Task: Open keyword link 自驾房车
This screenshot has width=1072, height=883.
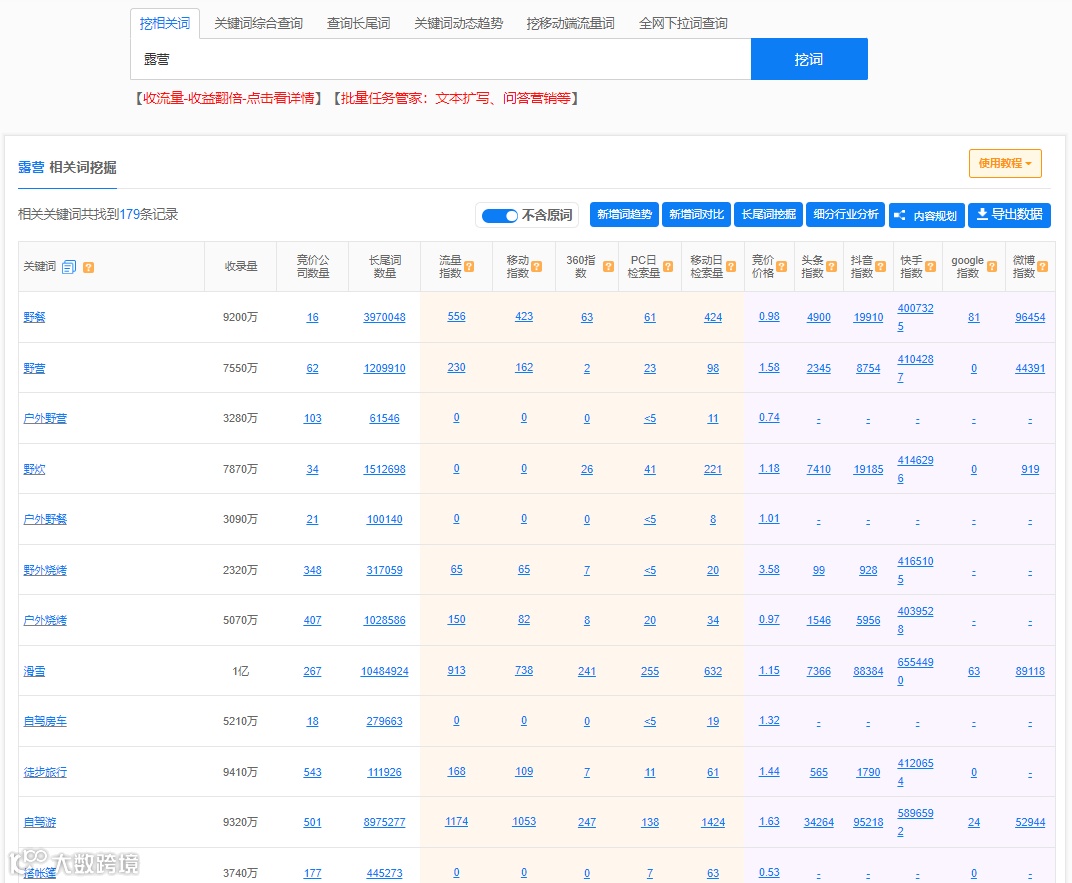Action: click(x=45, y=721)
